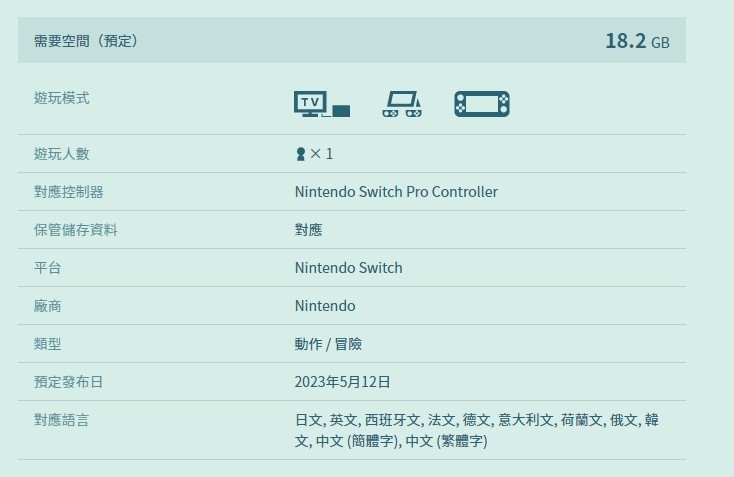The image size is (734, 477).
Task: Click the handheld mode icon
Action: click(x=482, y=104)
